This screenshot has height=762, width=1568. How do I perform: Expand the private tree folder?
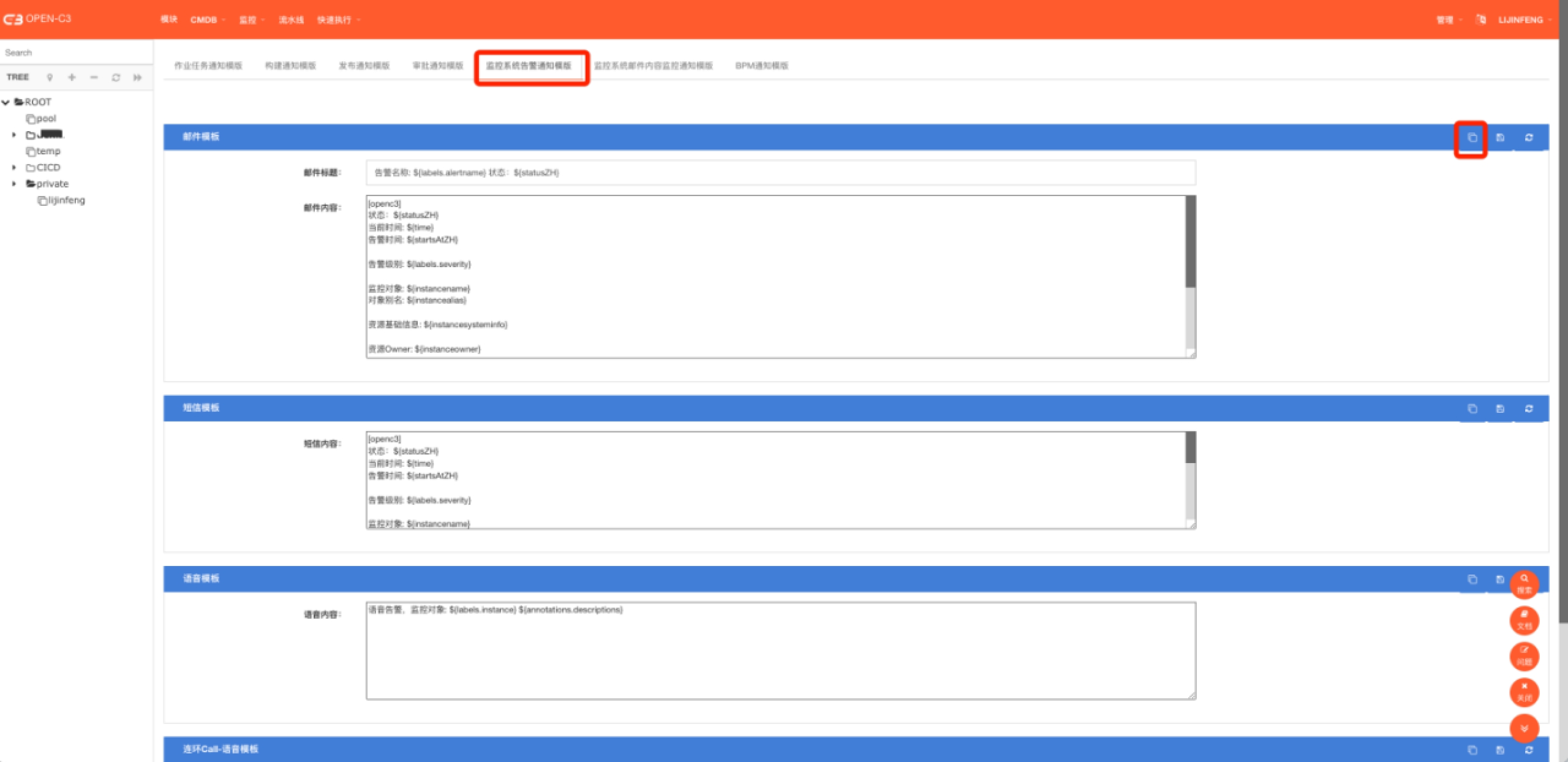click(x=14, y=184)
